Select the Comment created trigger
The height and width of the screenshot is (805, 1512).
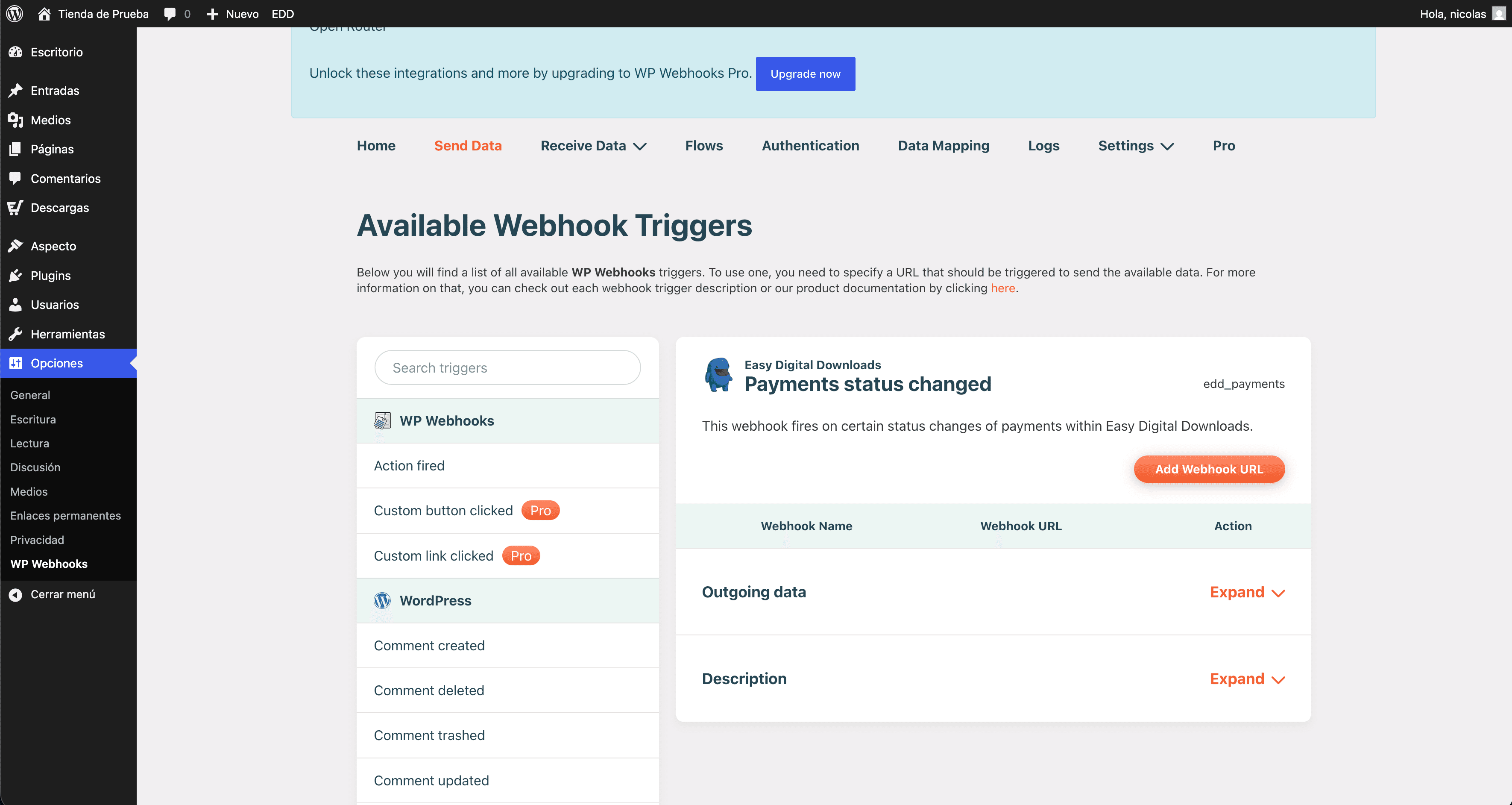[429, 645]
